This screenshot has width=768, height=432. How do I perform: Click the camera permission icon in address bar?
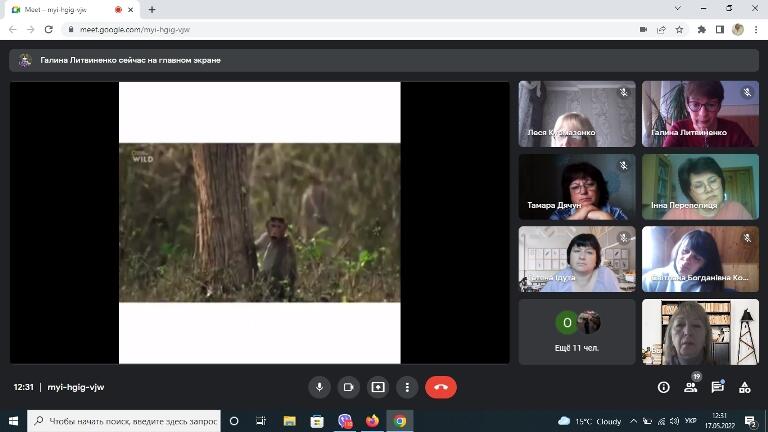click(x=643, y=29)
